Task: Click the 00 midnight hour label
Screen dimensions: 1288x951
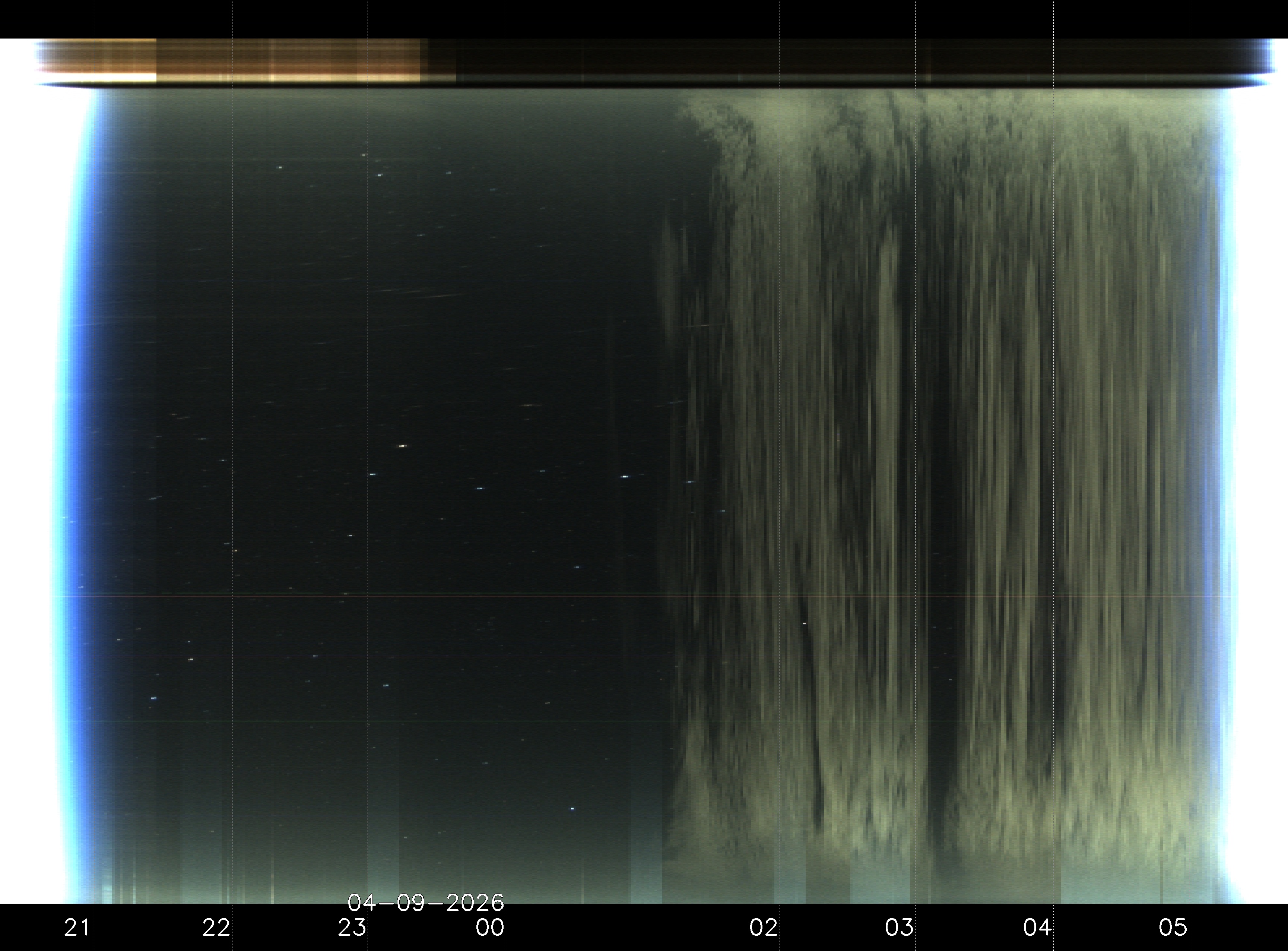Action: (x=489, y=928)
